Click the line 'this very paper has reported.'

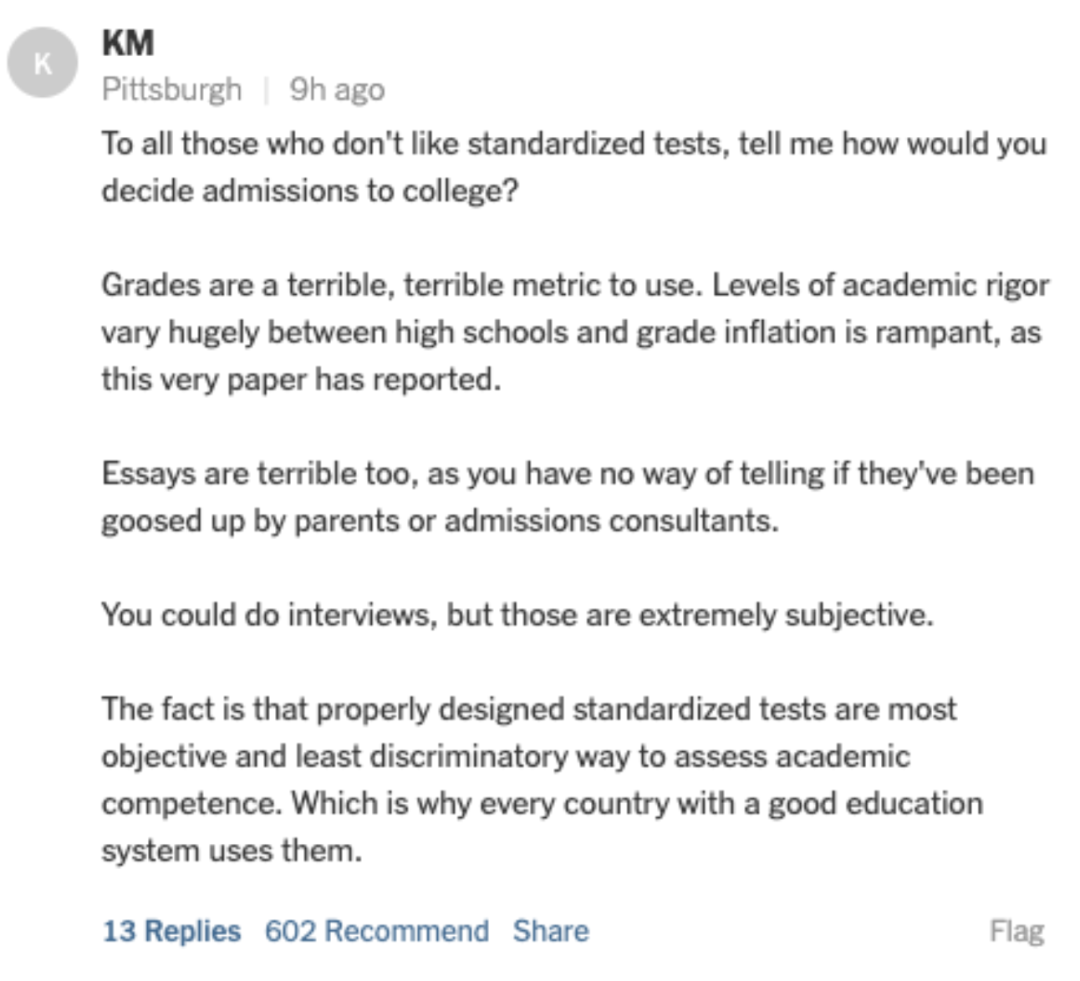tap(302, 380)
